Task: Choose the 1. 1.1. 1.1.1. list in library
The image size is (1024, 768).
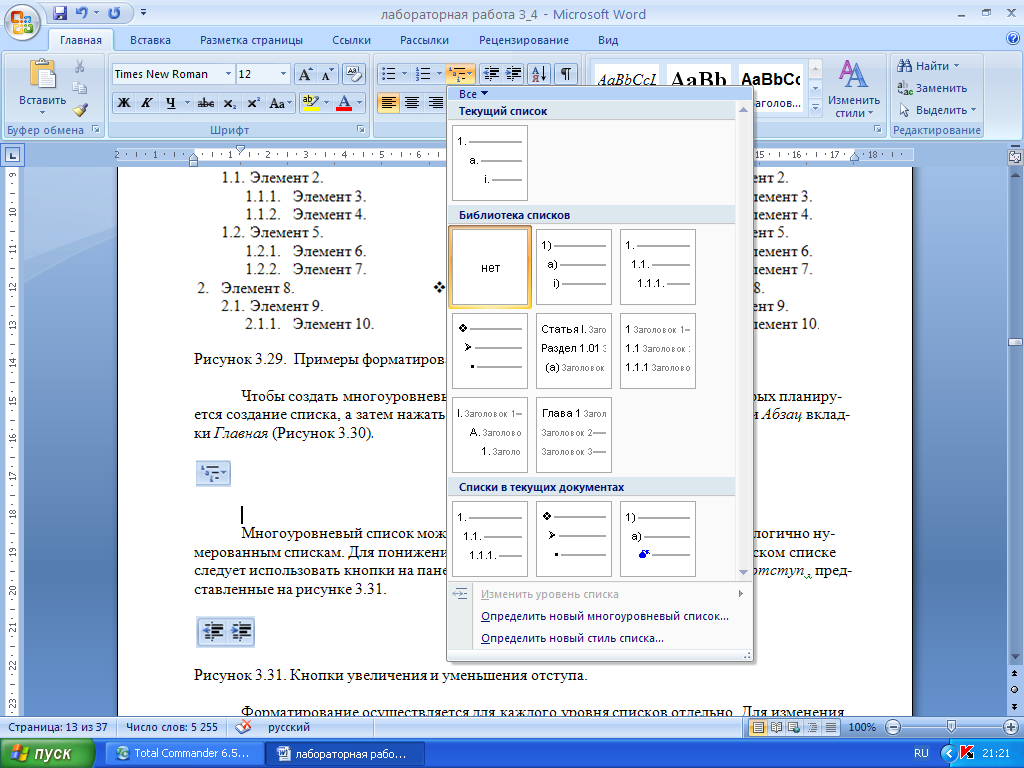Action: pos(658,267)
